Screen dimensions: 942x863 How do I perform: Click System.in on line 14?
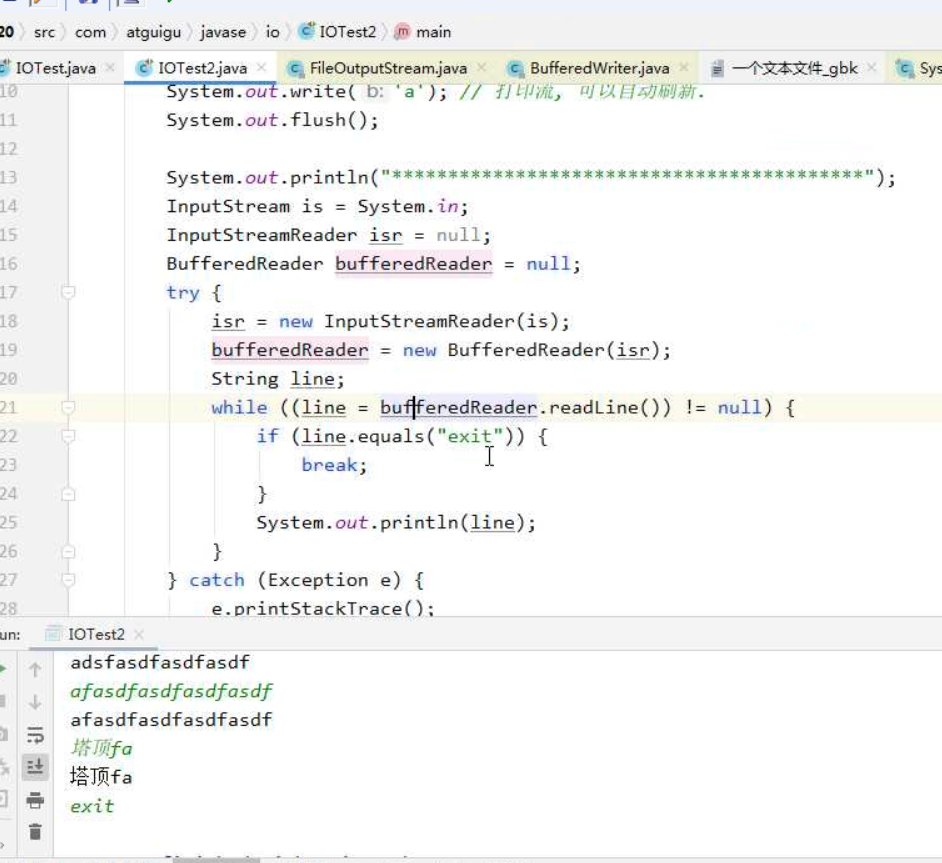tap(408, 207)
